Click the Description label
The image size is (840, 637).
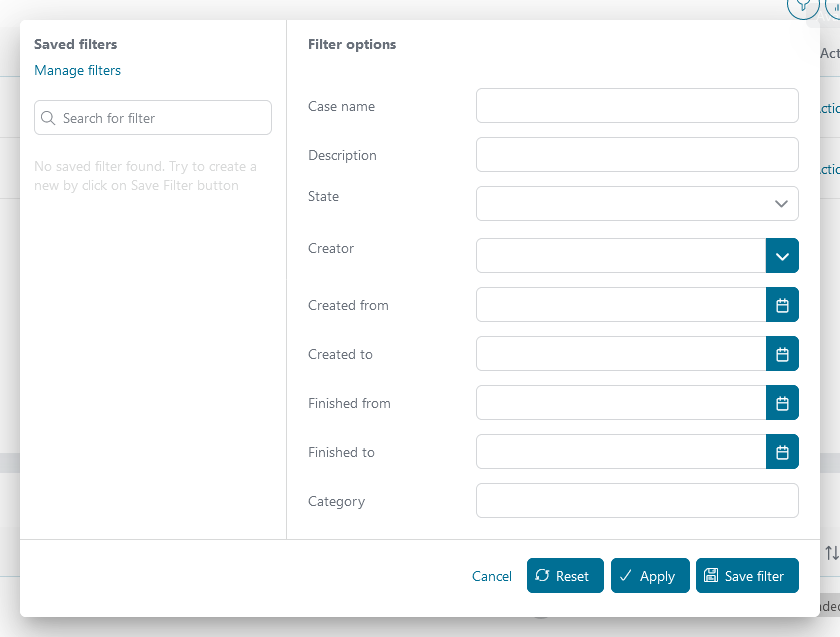tap(342, 155)
